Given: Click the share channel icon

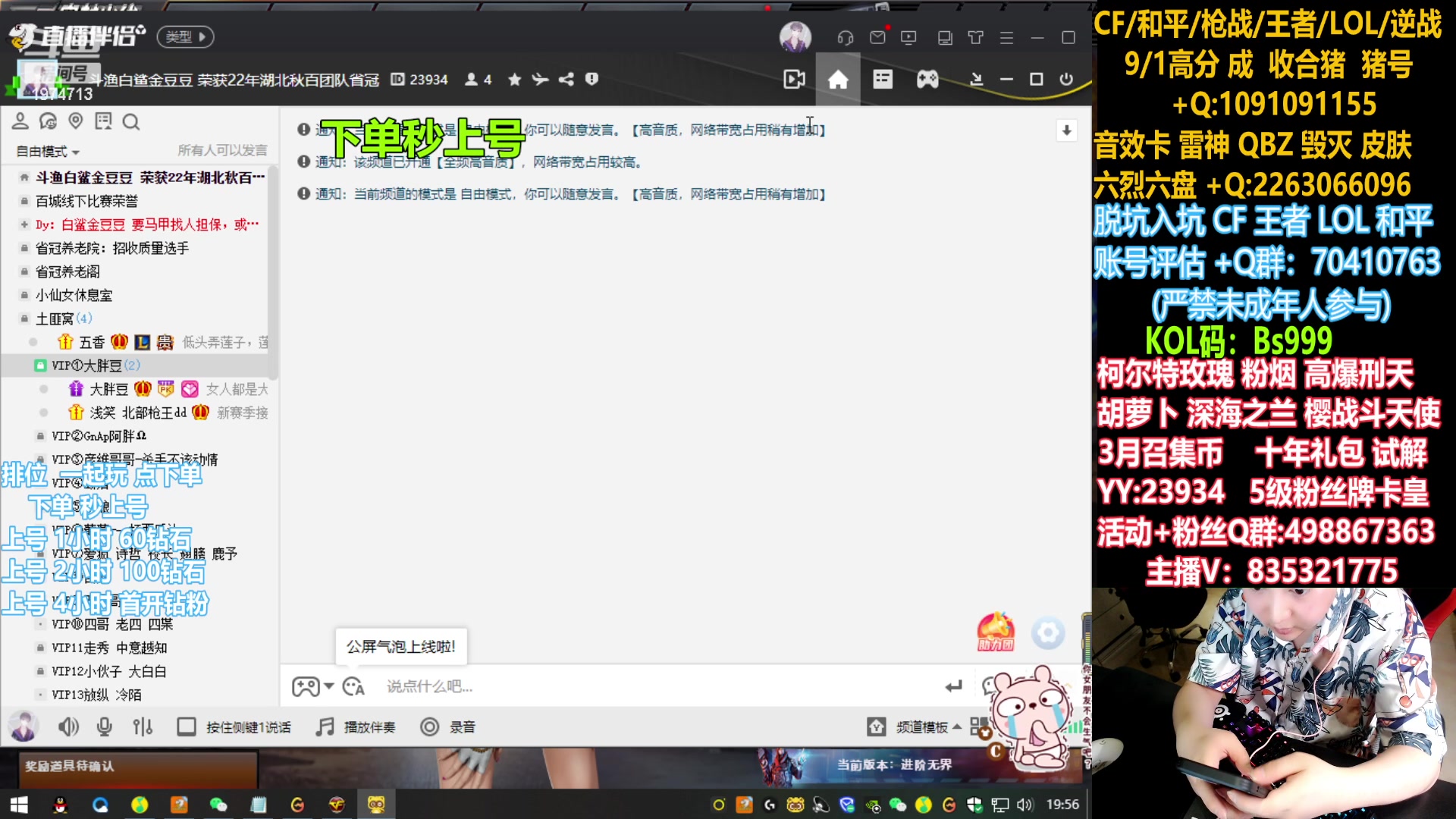Looking at the screenshot, I should pos(566,80).
